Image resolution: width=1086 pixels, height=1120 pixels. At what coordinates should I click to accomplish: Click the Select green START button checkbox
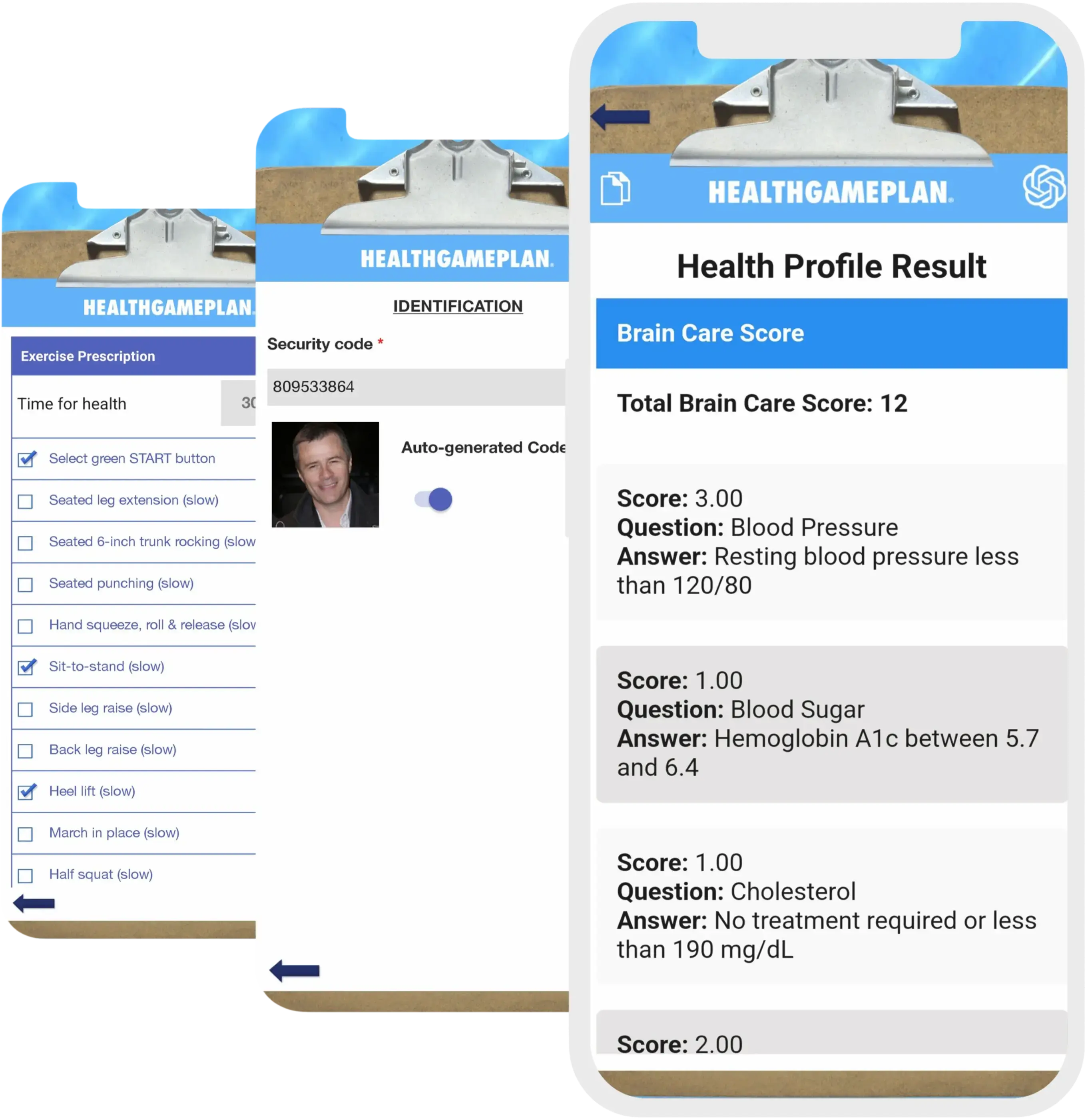[28, 458]
